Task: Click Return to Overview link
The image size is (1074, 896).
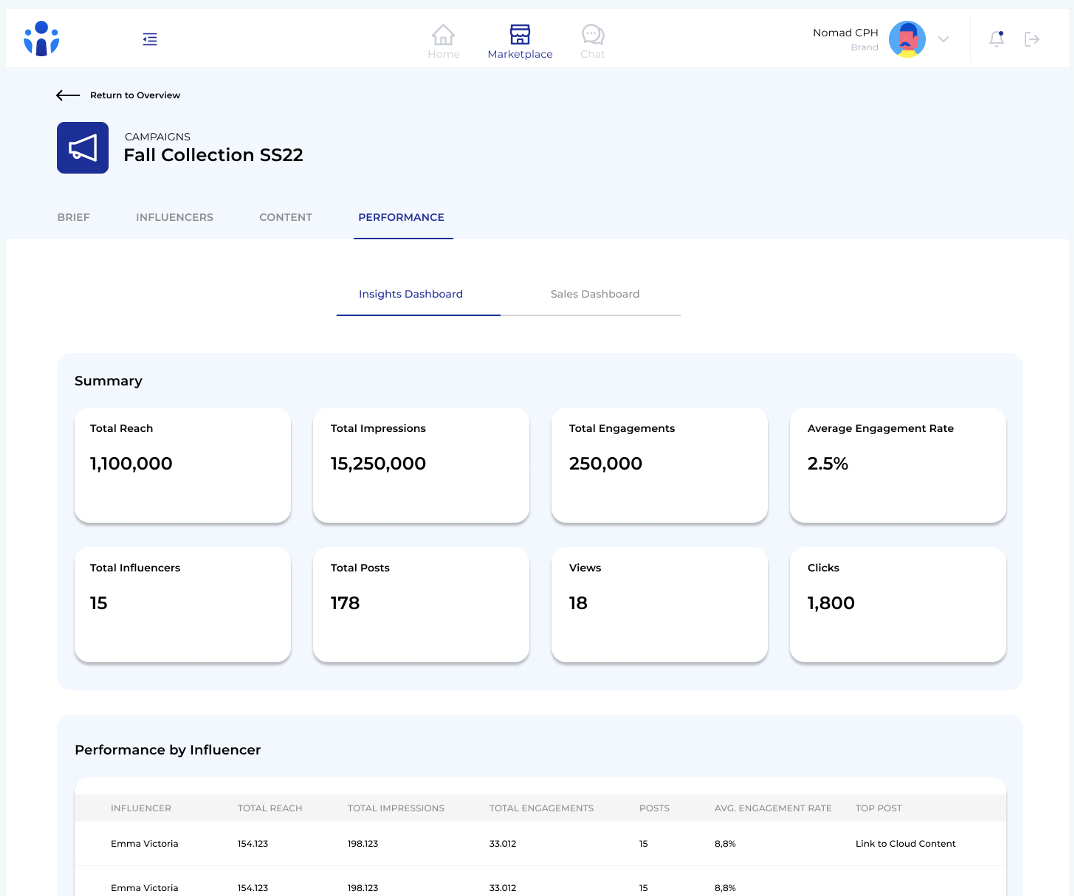Action: [135, 95]
